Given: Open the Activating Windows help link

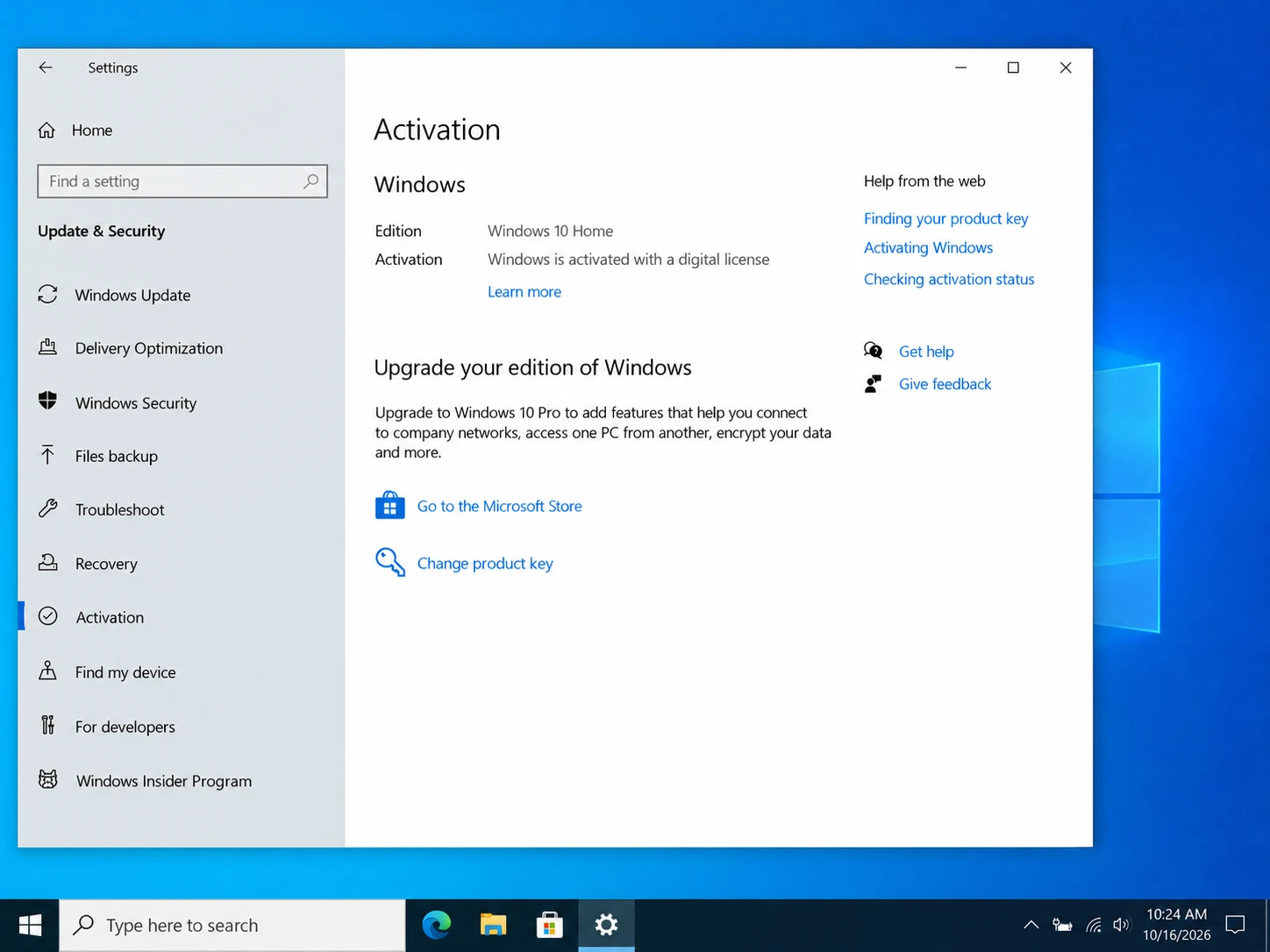Looking at the screenshot, I should click(x=928, y=248).
